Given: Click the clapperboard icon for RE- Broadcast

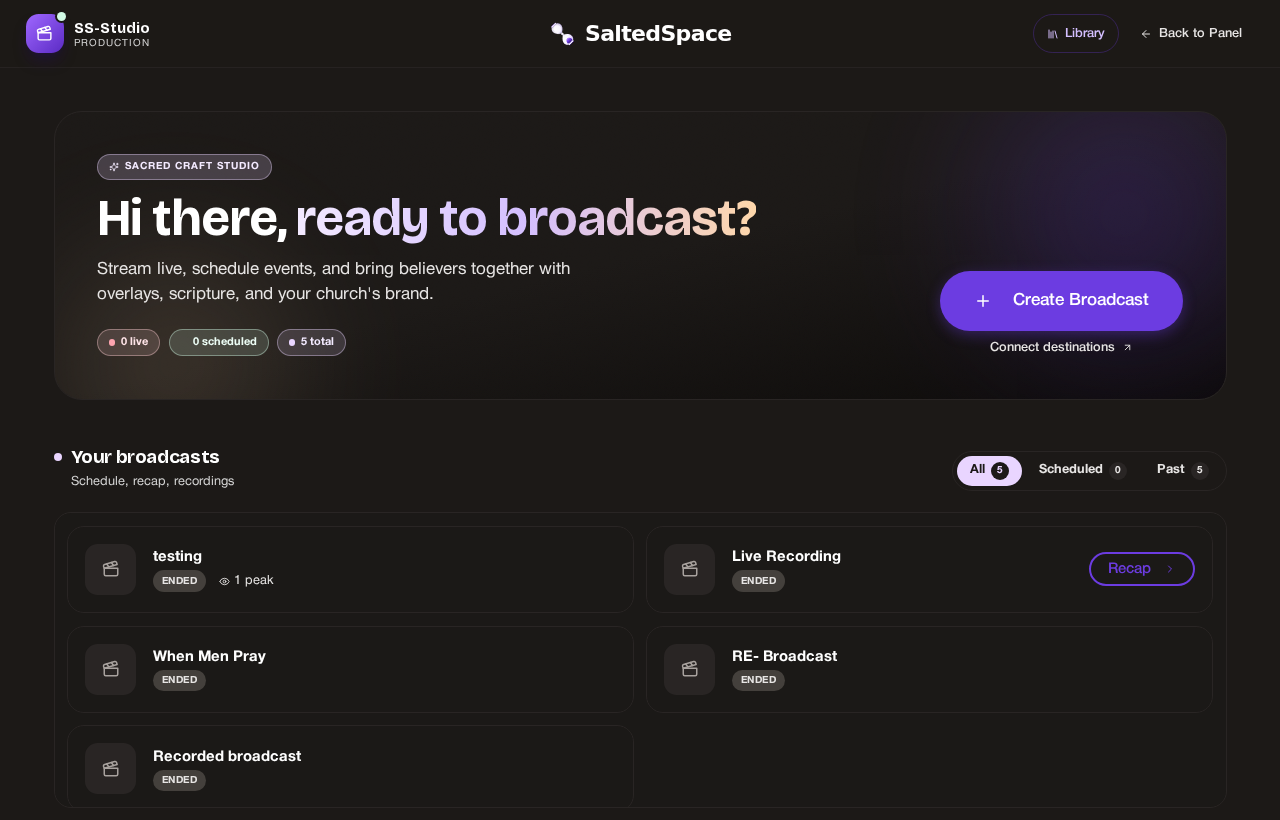Looking at the screenshot, I should coord(690,669).
